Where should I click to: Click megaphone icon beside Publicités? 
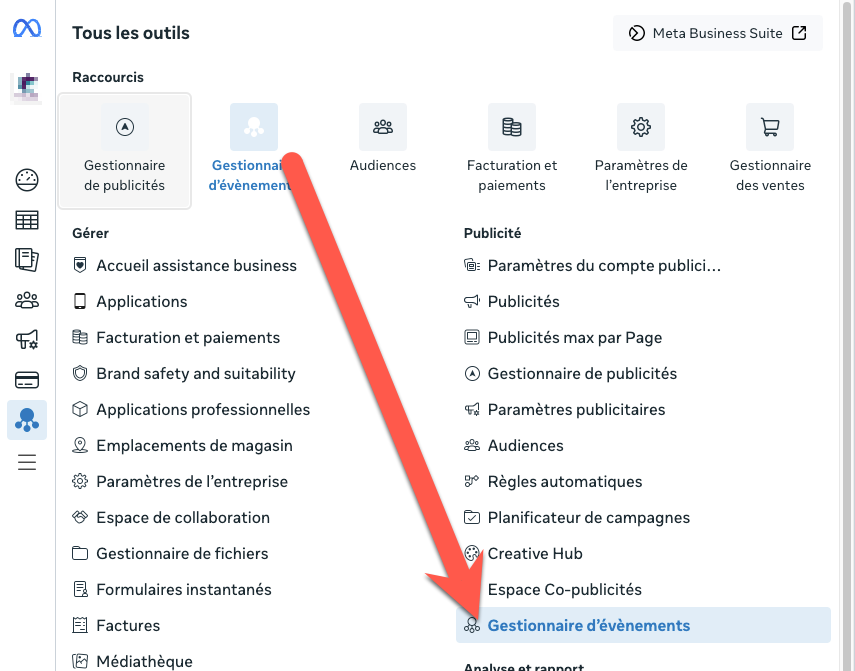tap(472, 301)
